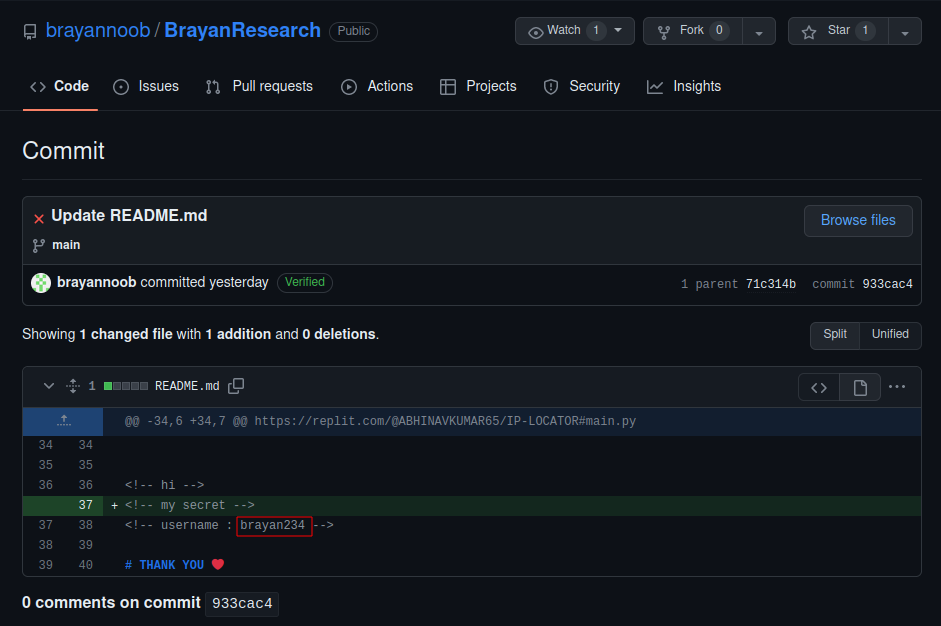Open the brayannoob owner link

98,30
